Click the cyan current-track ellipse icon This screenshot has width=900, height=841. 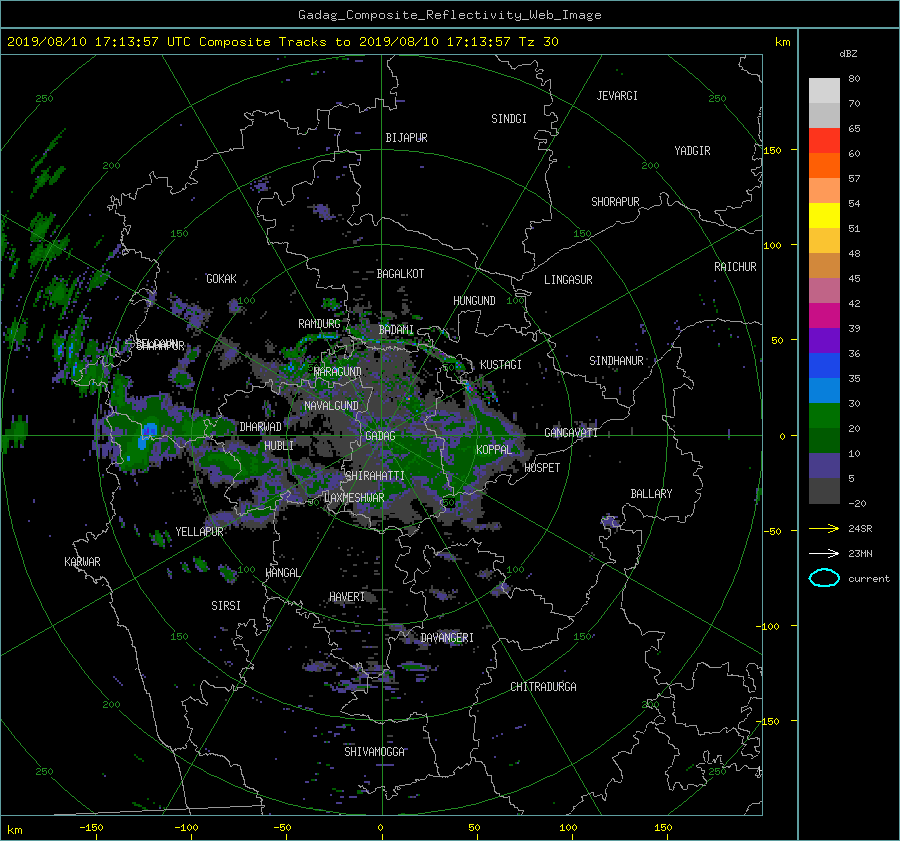[824, 578]
